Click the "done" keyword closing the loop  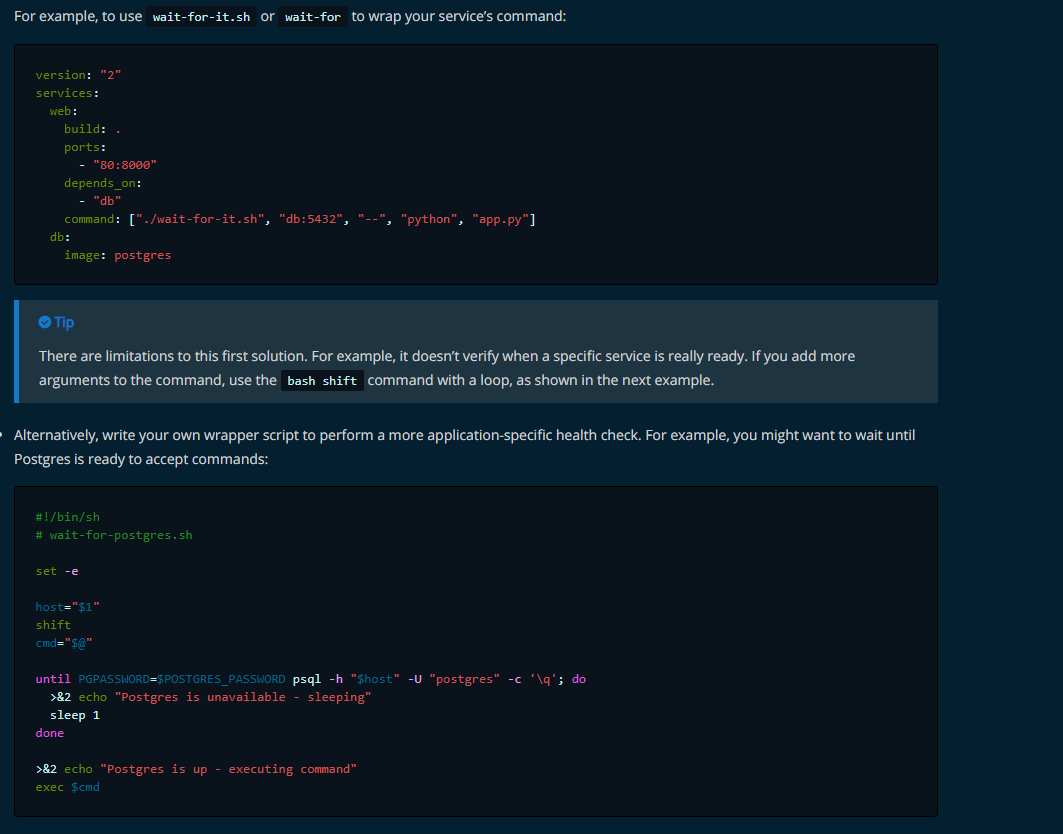tap(50, 733)
